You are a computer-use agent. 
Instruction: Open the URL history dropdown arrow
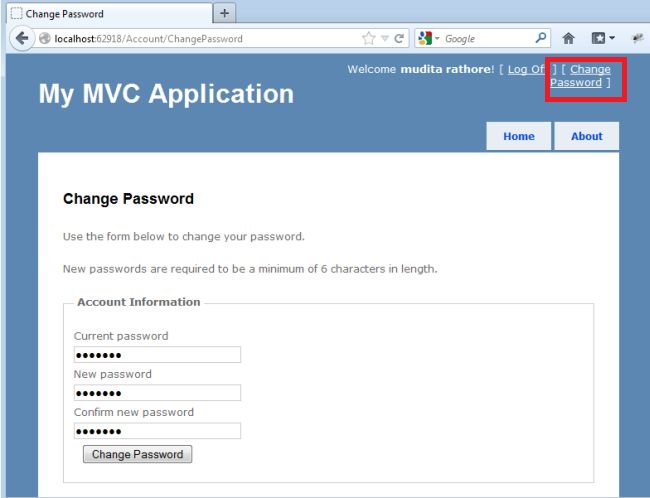pos(385,39)
